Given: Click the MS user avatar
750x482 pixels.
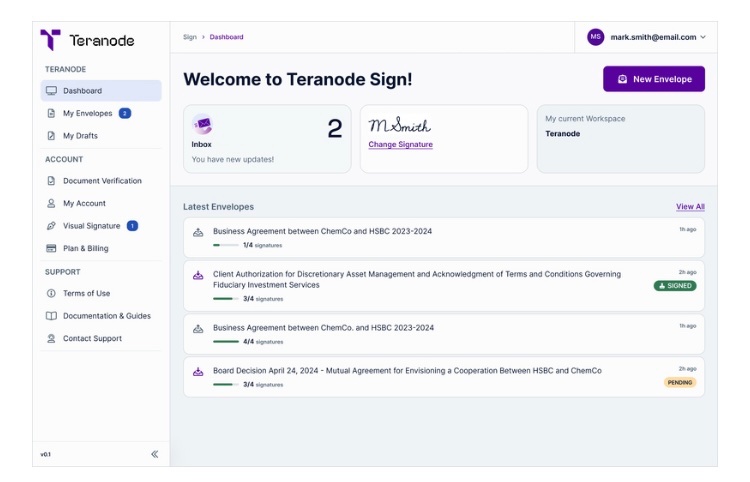Looking at the screenshot, I should [596, 37].
